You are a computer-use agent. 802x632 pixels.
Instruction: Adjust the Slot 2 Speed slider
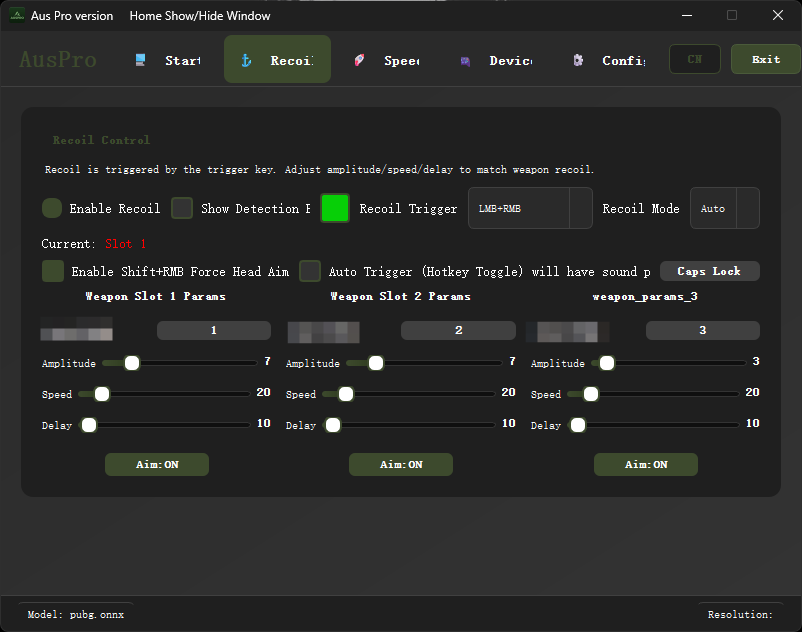pyautogui.click(x=409, y=394)
